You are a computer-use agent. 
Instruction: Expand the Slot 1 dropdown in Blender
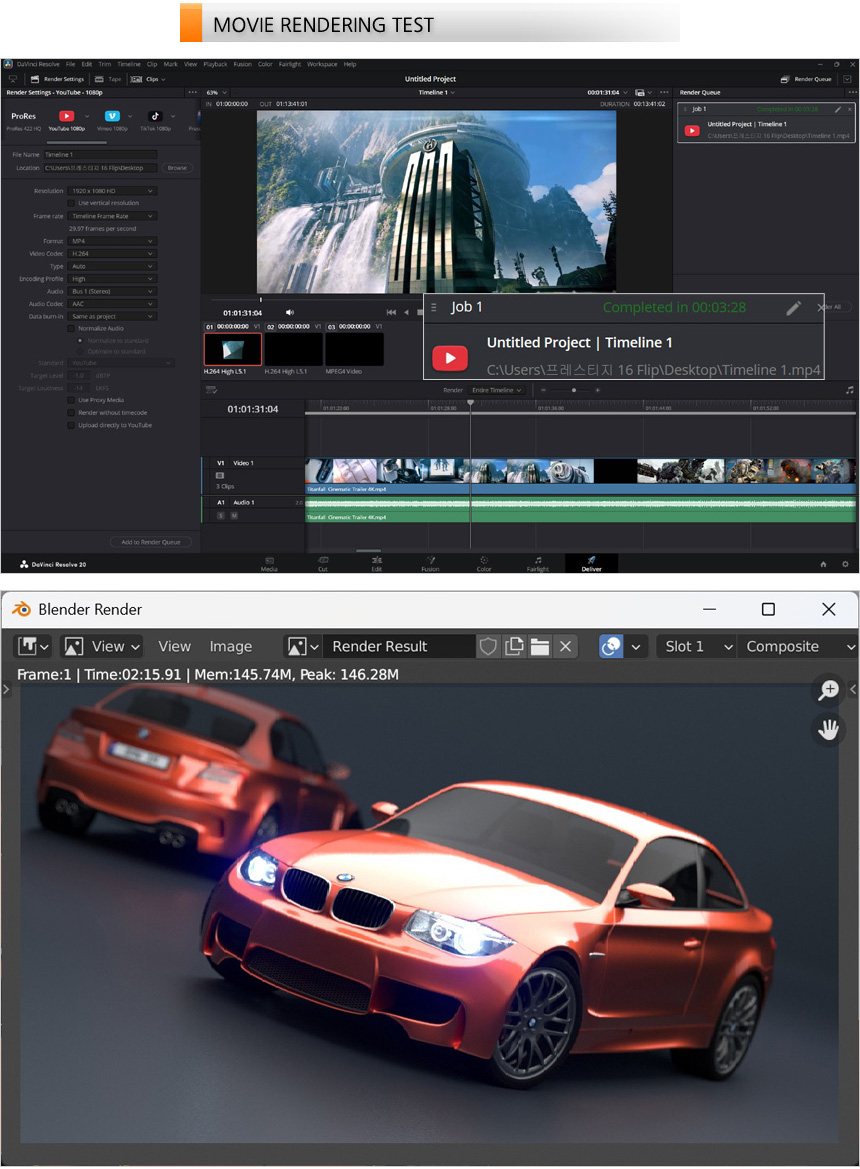(696, 646)
